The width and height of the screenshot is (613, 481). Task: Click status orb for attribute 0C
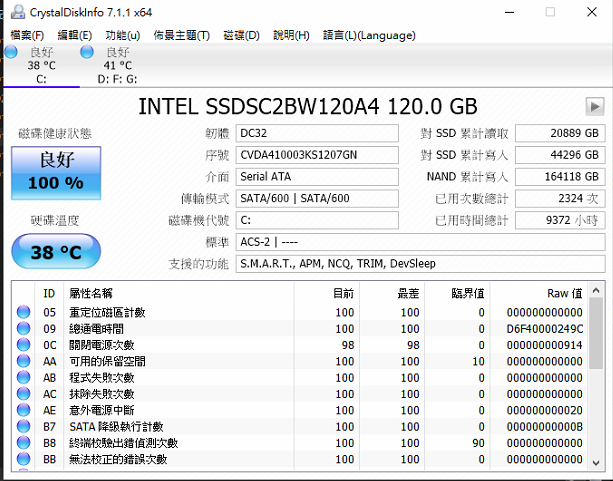pos(23,345)
